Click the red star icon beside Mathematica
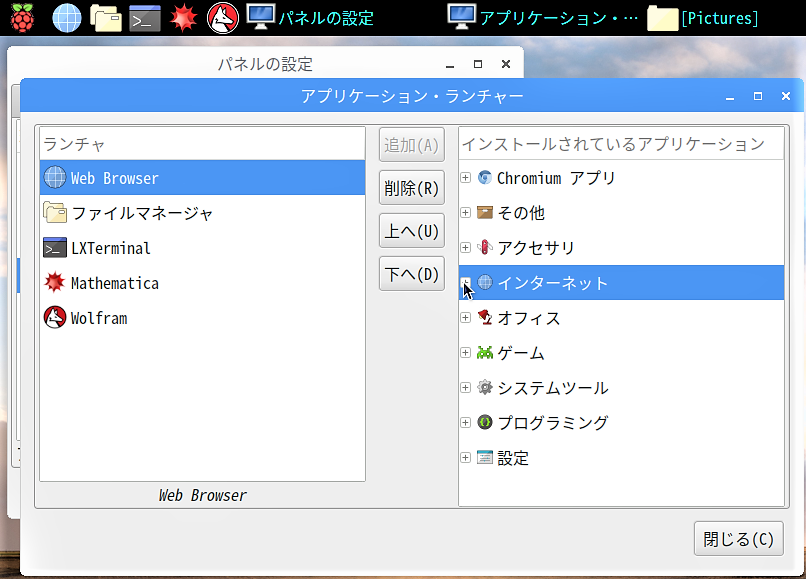This screenshot has height=579, width=806. (54, 282)
